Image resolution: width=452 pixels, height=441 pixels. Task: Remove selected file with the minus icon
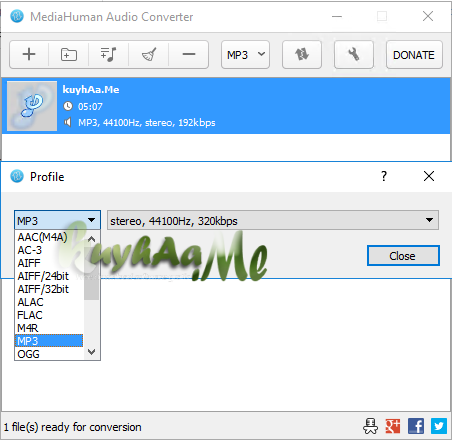point(189,54)
